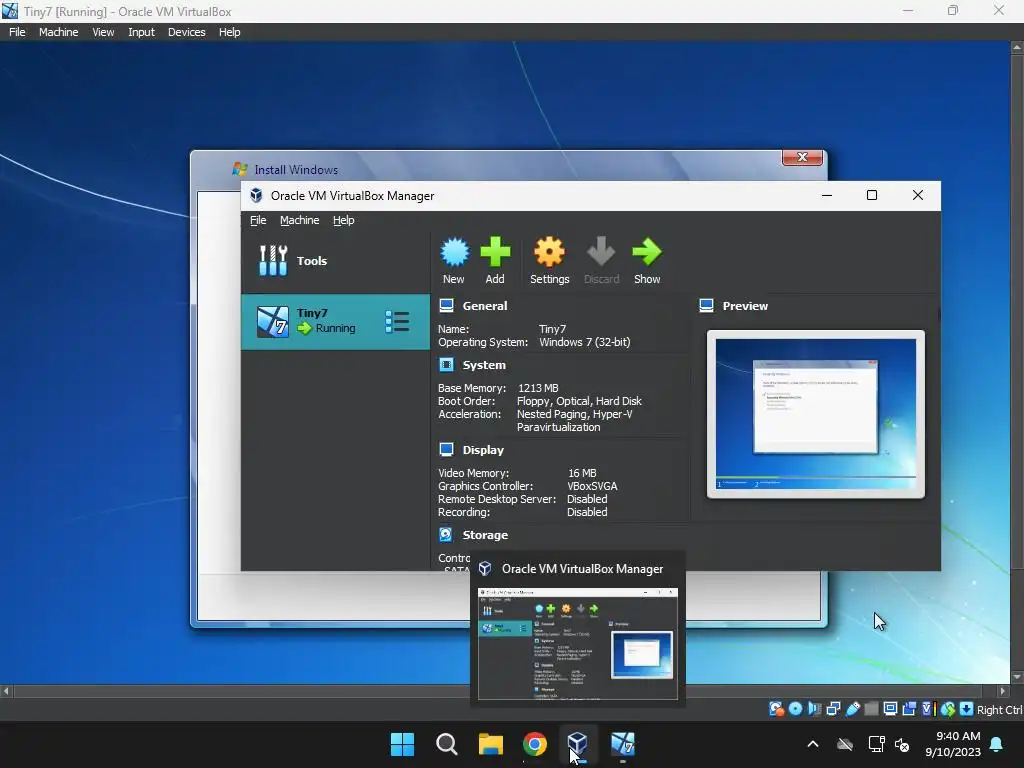The height and width of the screenshot is (768, 1024).
Task: Select the Tools entry in Manager sidebar
Action: click(335, 261)
